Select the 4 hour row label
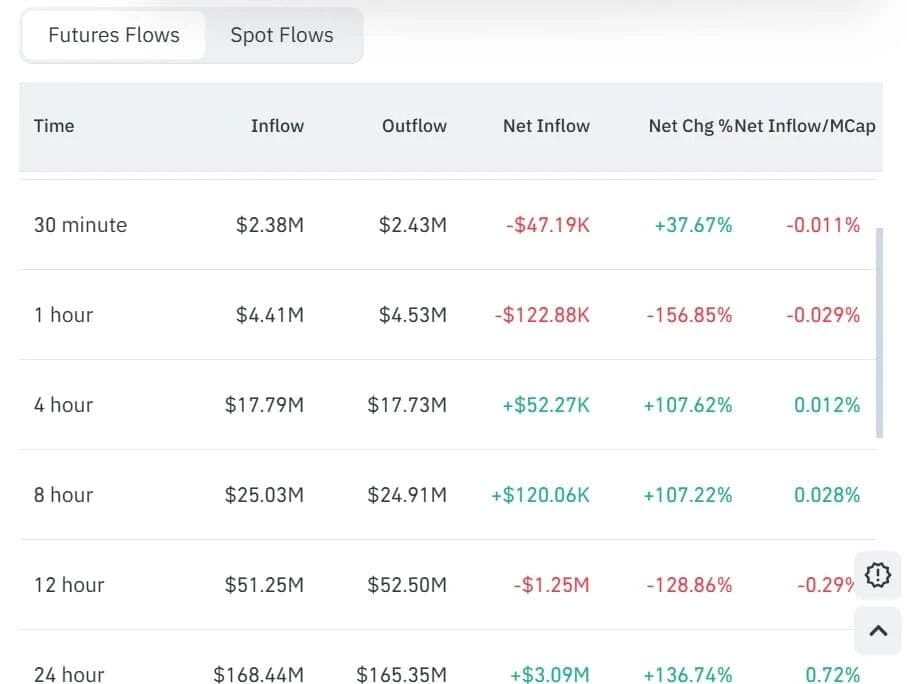Screen dimensions: 907x684 pyautogui.click(x=63, y=405)
